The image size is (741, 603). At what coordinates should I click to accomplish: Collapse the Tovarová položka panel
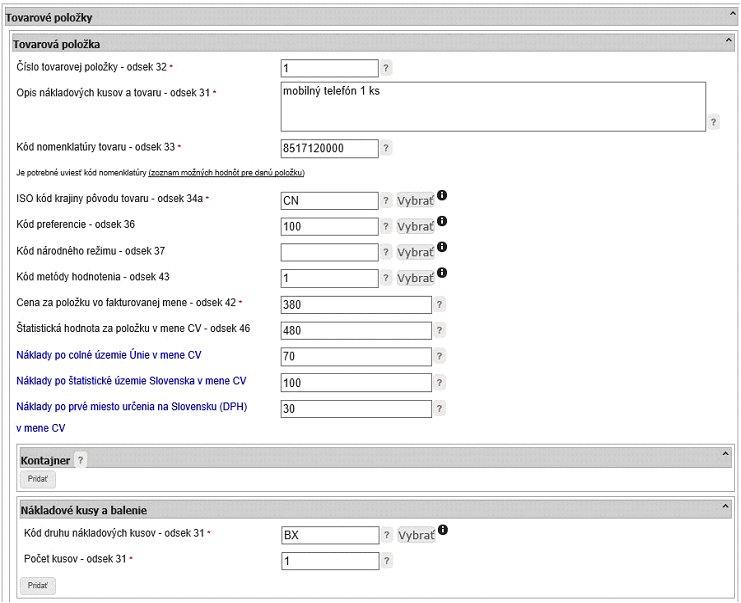pos(729,41)
